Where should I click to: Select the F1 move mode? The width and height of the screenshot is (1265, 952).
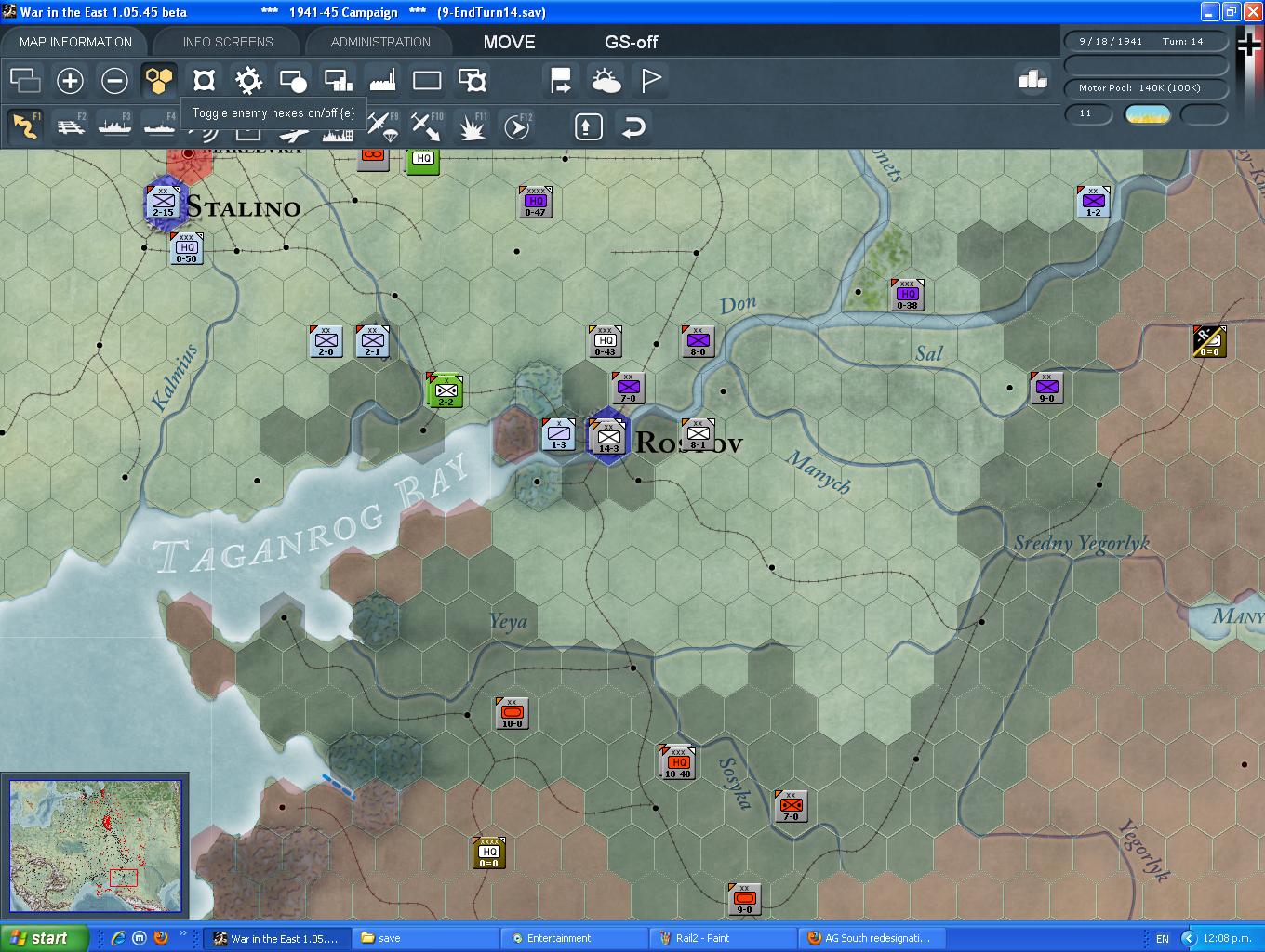coord(25,126)
